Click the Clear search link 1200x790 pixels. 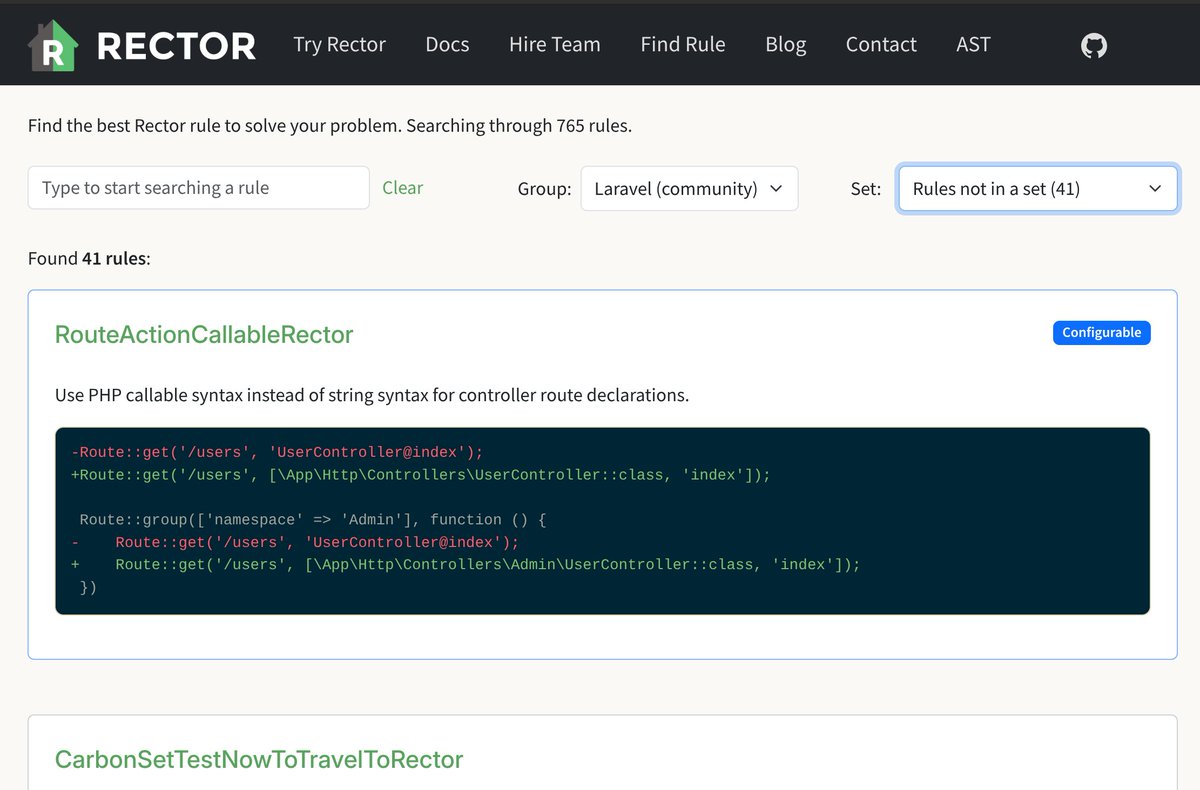click(x=402, y=188)
